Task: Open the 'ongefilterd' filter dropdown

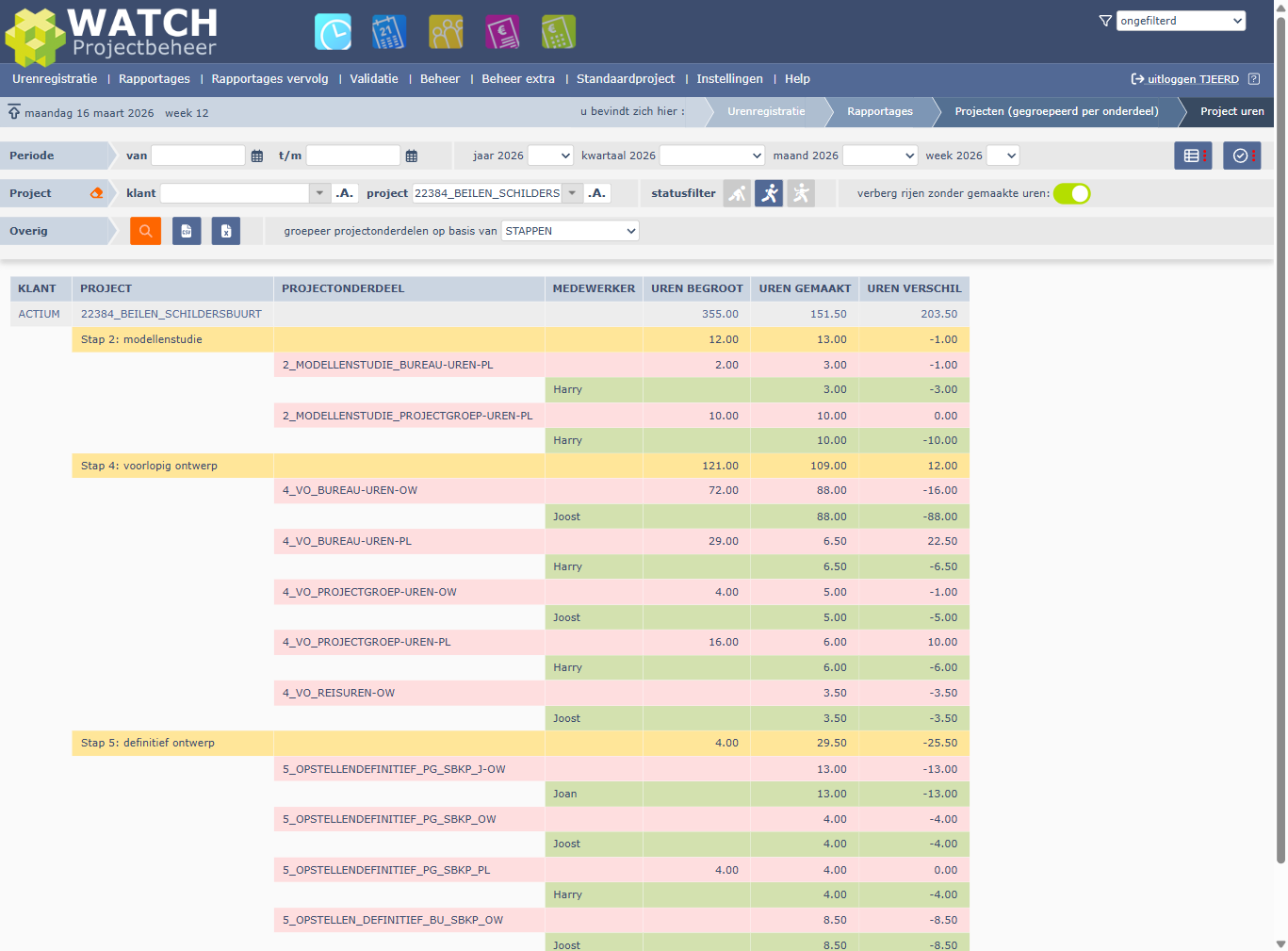Action: click(1181, 21)
